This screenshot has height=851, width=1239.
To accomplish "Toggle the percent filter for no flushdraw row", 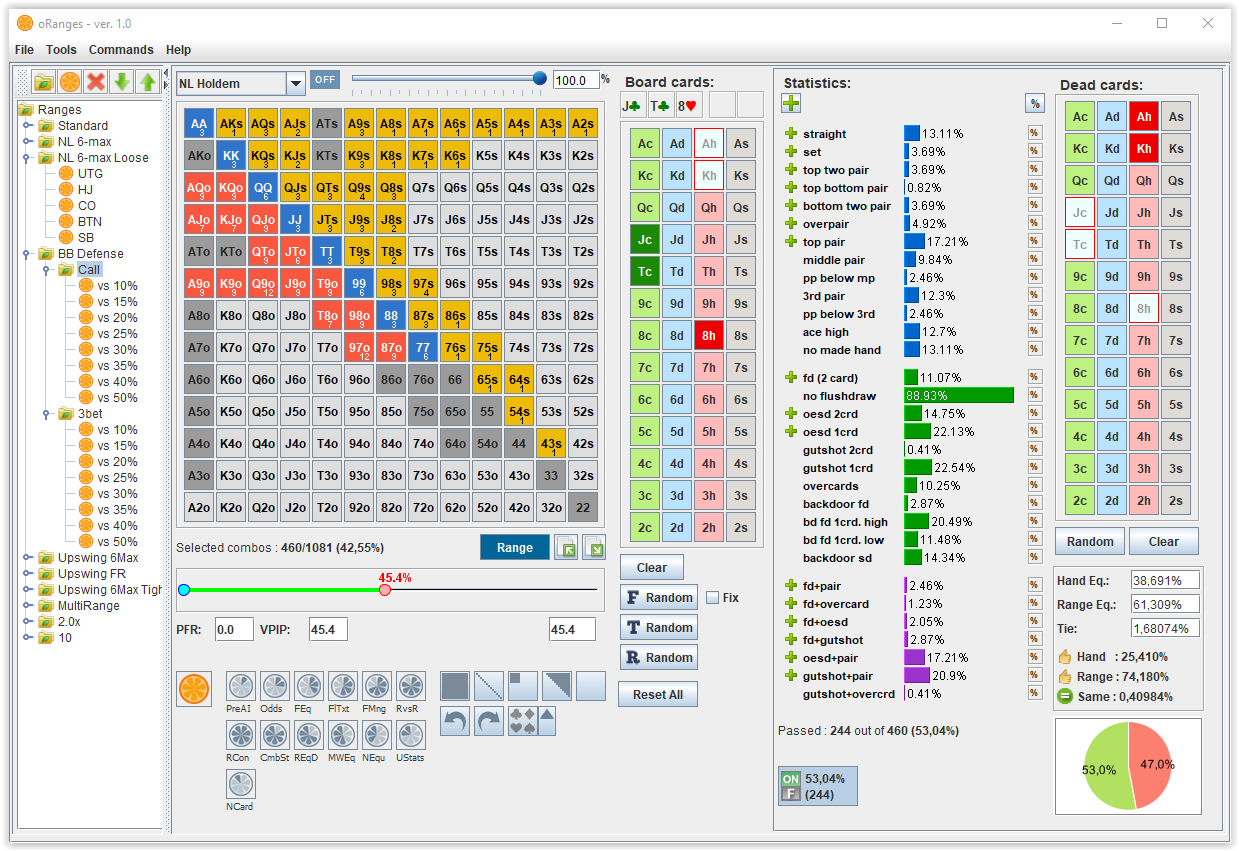I will tap(1034, 396).
